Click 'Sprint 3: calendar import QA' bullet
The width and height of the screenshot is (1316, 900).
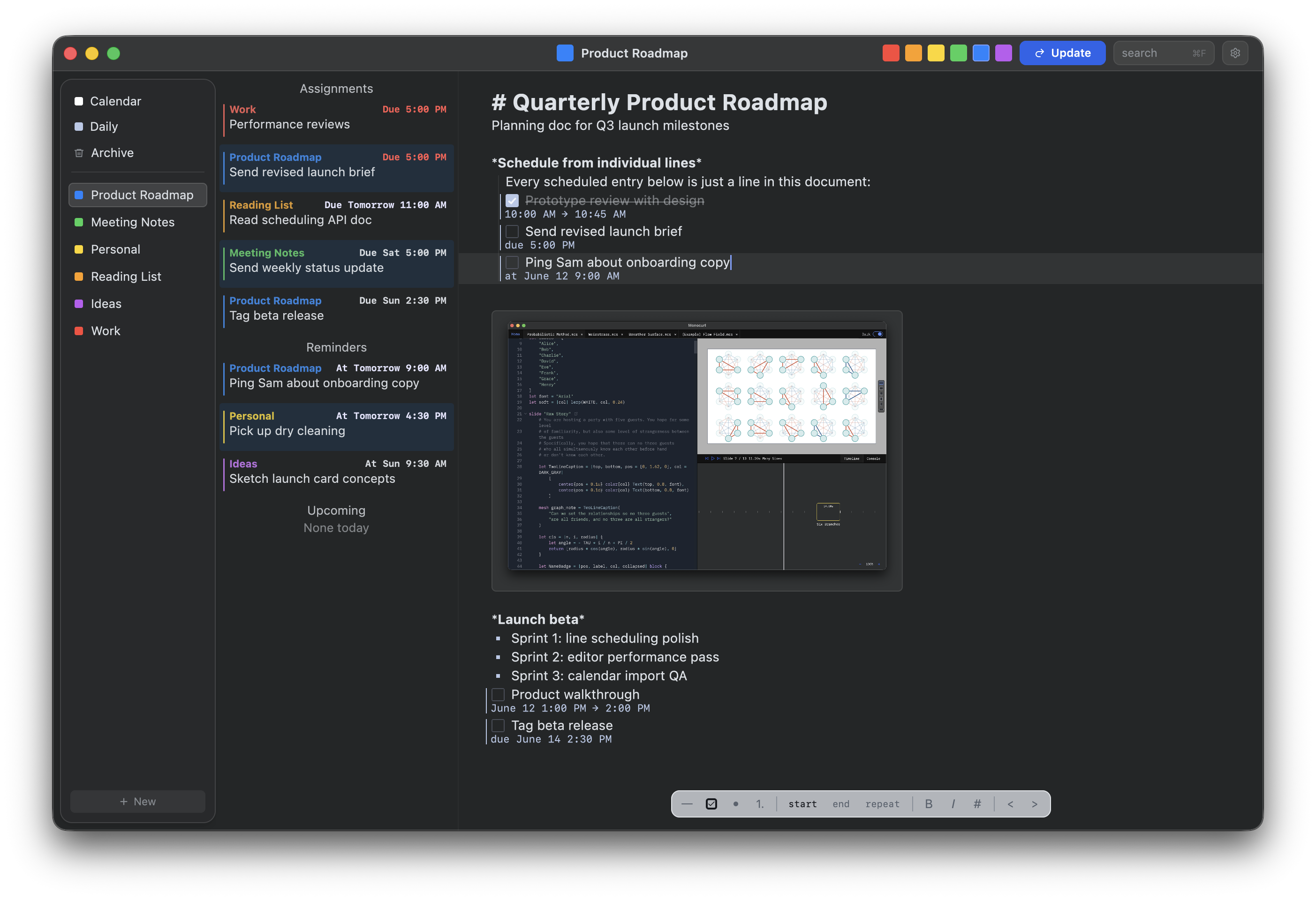point(599,676)
